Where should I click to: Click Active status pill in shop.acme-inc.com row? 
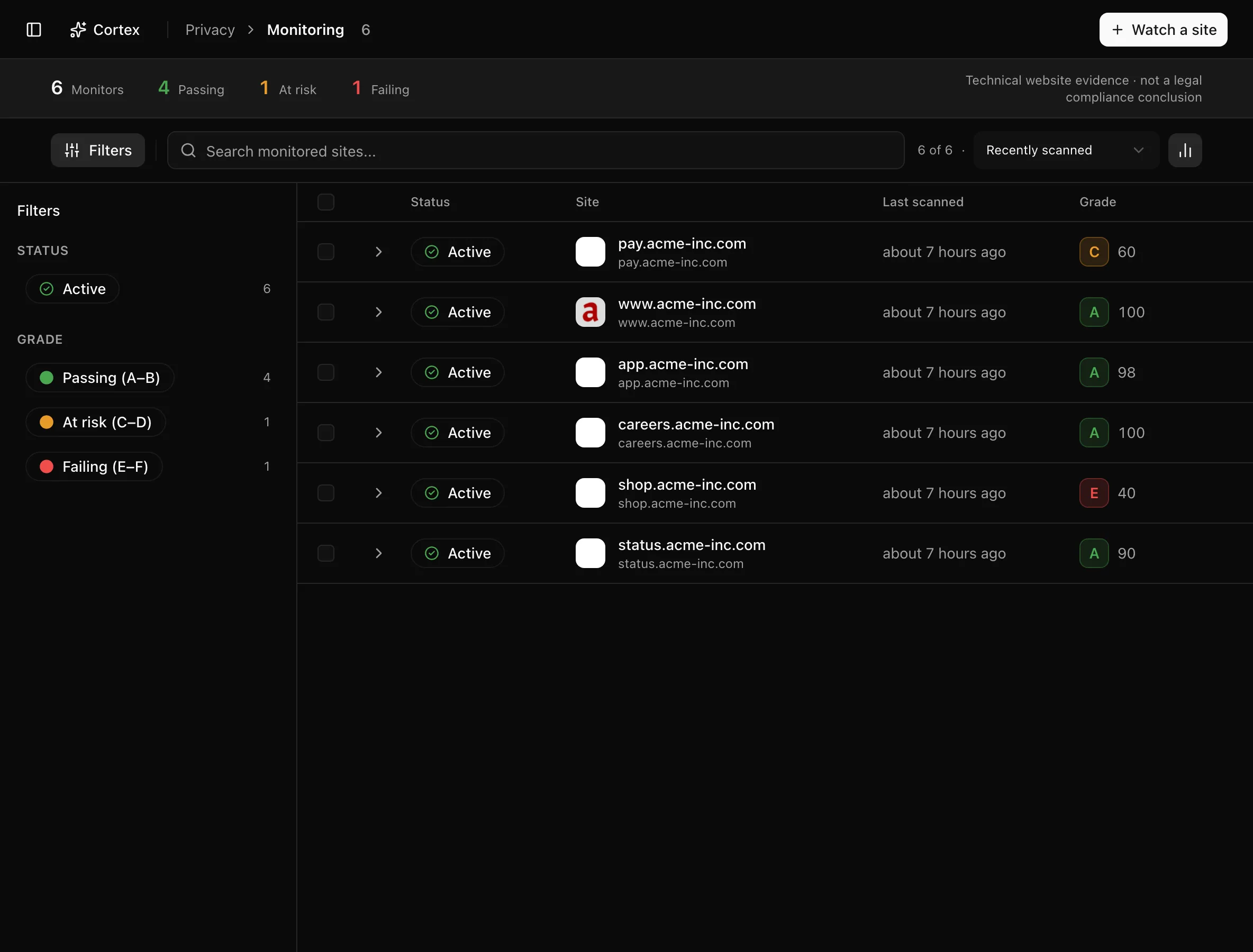click(458, 493)
